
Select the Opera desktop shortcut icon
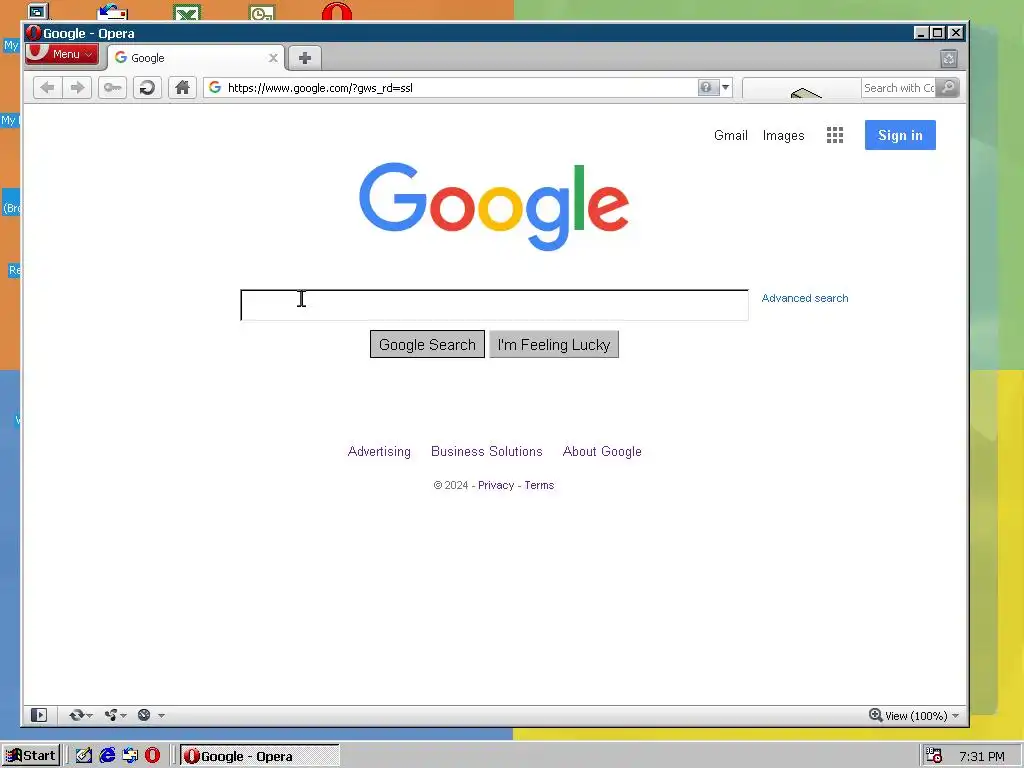(x=337, y=11)
